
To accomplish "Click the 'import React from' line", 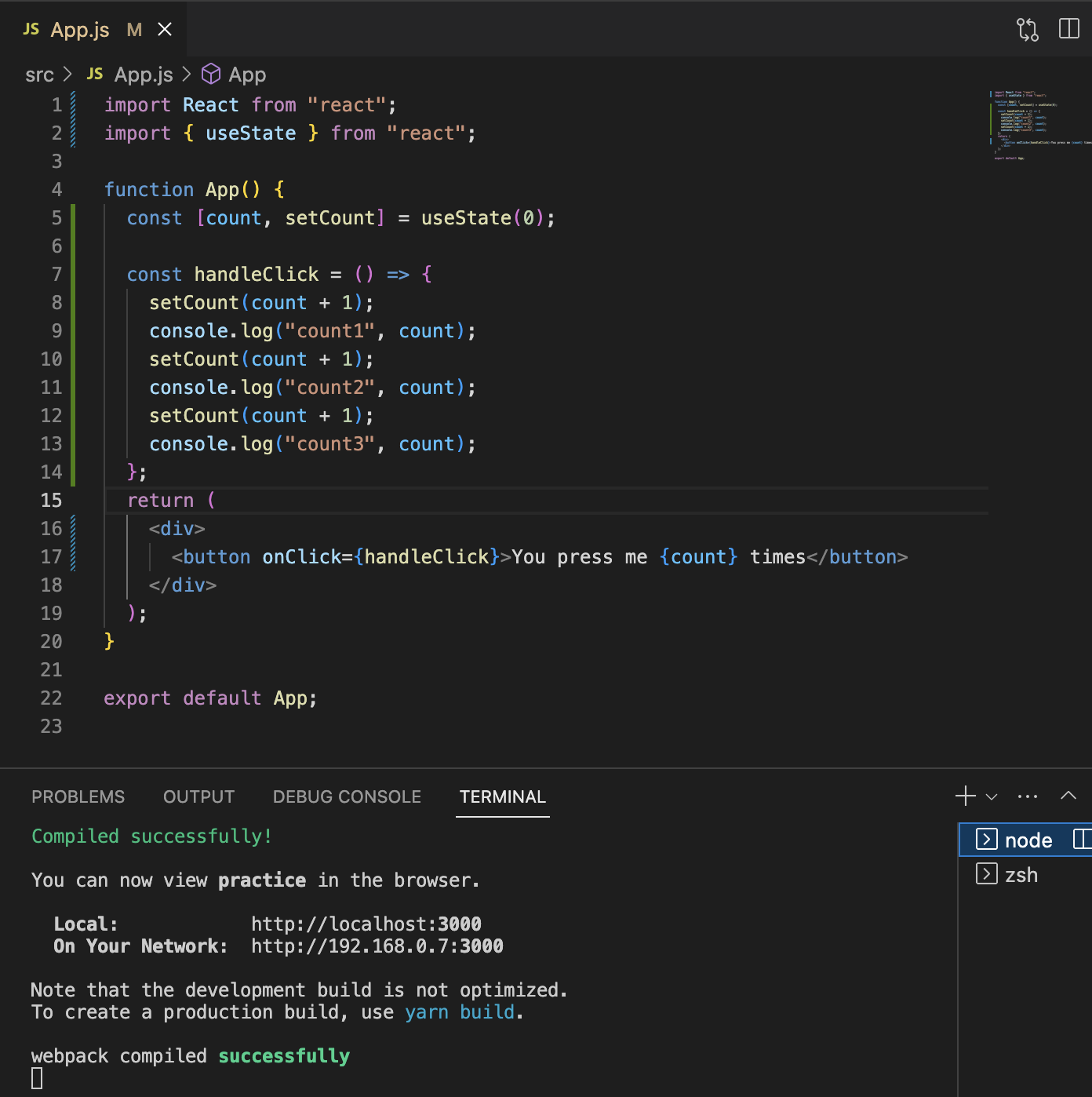I will [x=250, y=104].
